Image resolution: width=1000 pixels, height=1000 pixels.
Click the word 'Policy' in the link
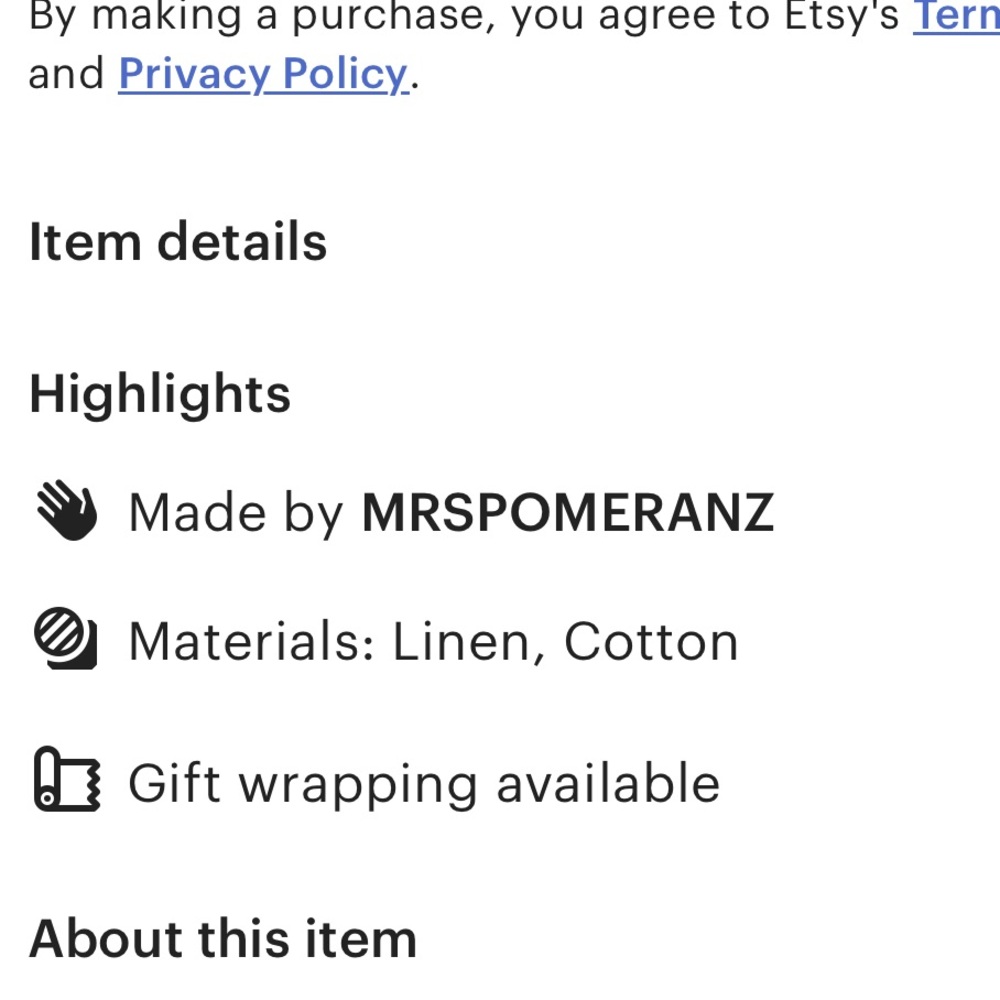[345, 75]
